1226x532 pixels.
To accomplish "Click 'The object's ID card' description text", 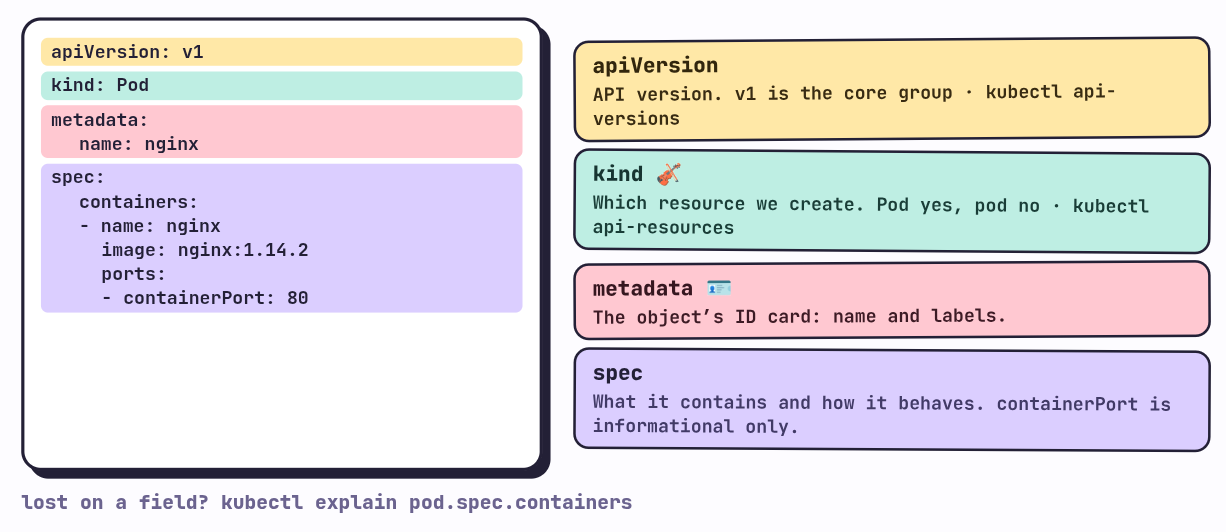I will tap(799, 317).
